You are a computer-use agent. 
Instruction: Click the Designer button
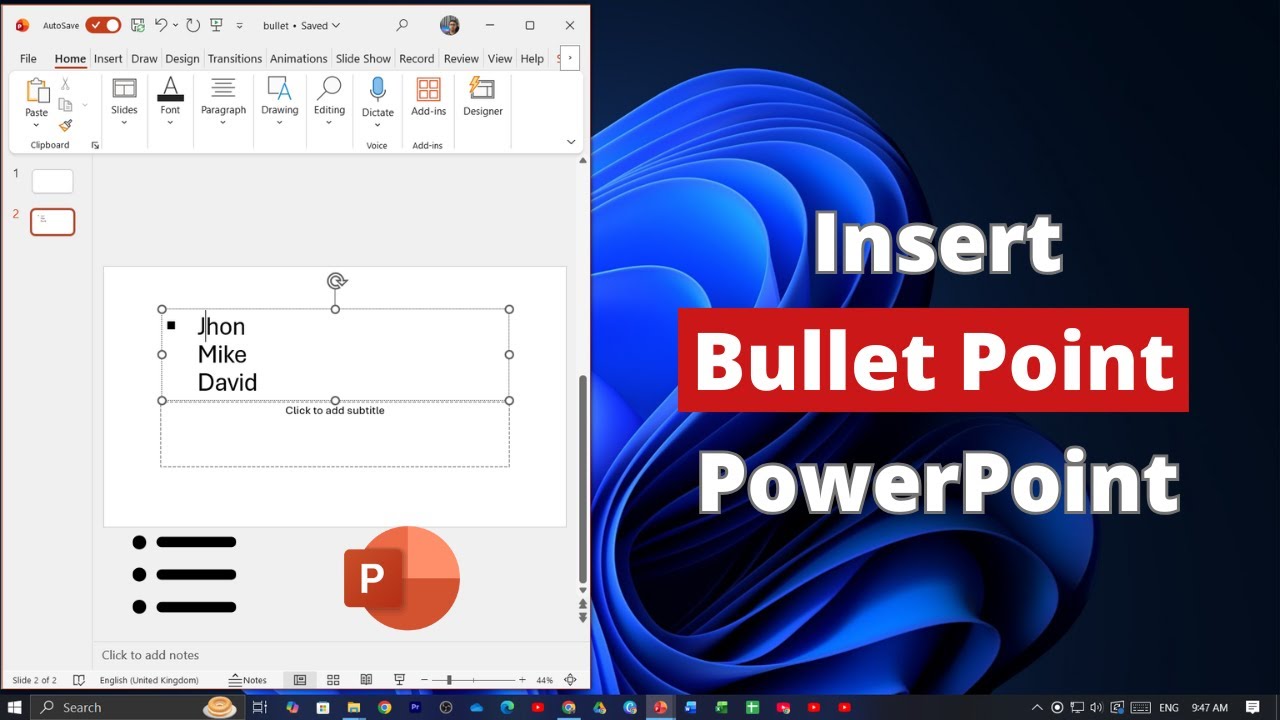coord(482,96)
